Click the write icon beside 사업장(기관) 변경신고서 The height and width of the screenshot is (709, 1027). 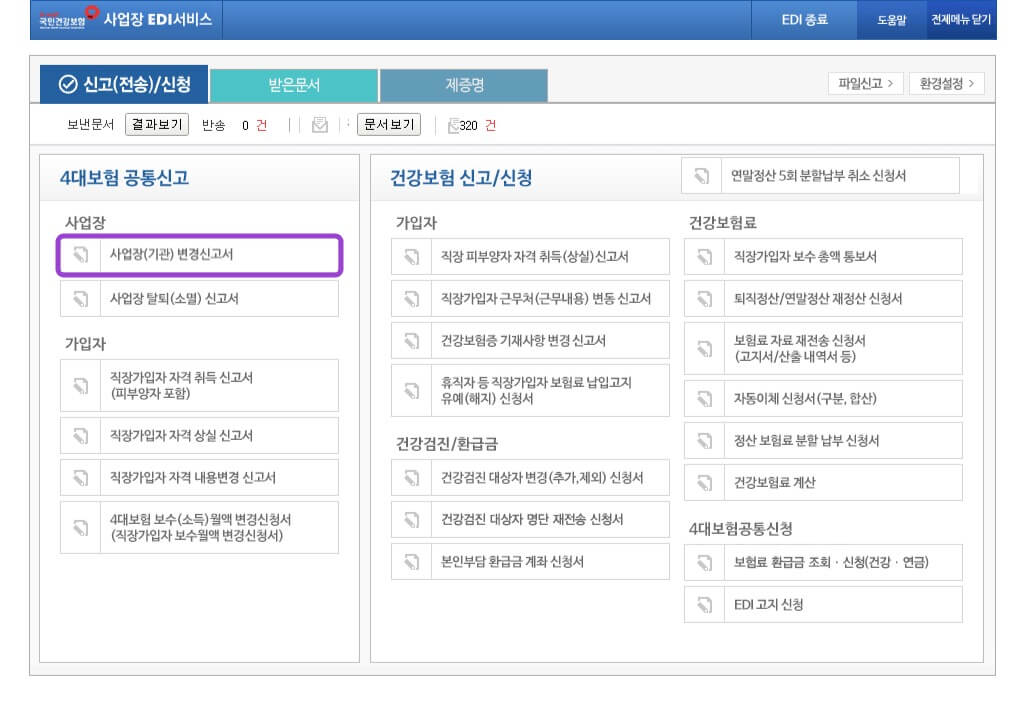pos(82,256)
